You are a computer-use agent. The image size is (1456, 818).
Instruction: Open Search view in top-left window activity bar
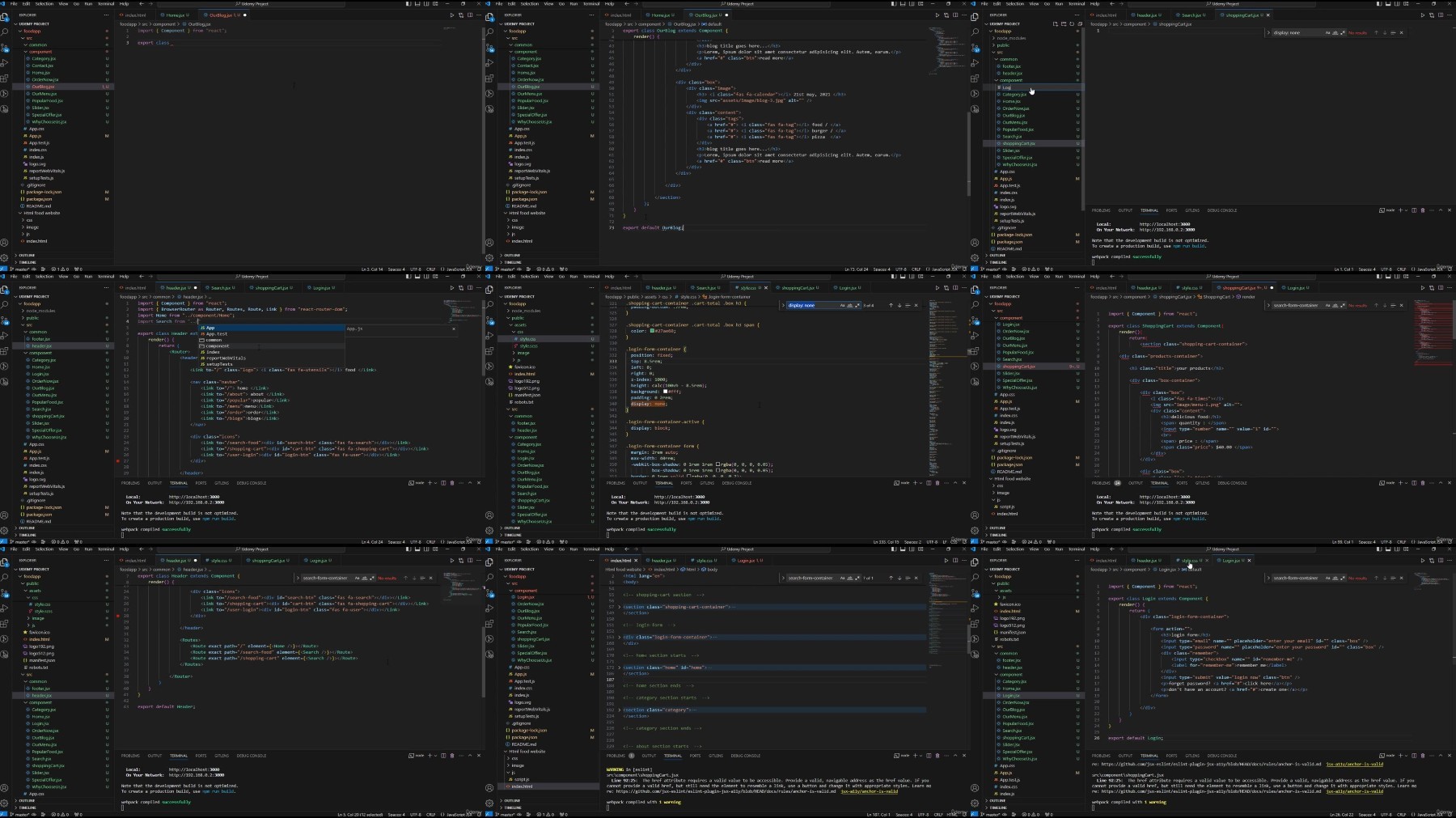point(5,32)
